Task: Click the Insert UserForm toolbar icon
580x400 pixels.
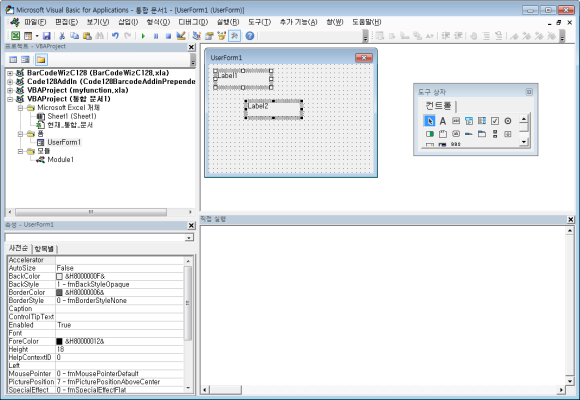Action: click(28, 36)
